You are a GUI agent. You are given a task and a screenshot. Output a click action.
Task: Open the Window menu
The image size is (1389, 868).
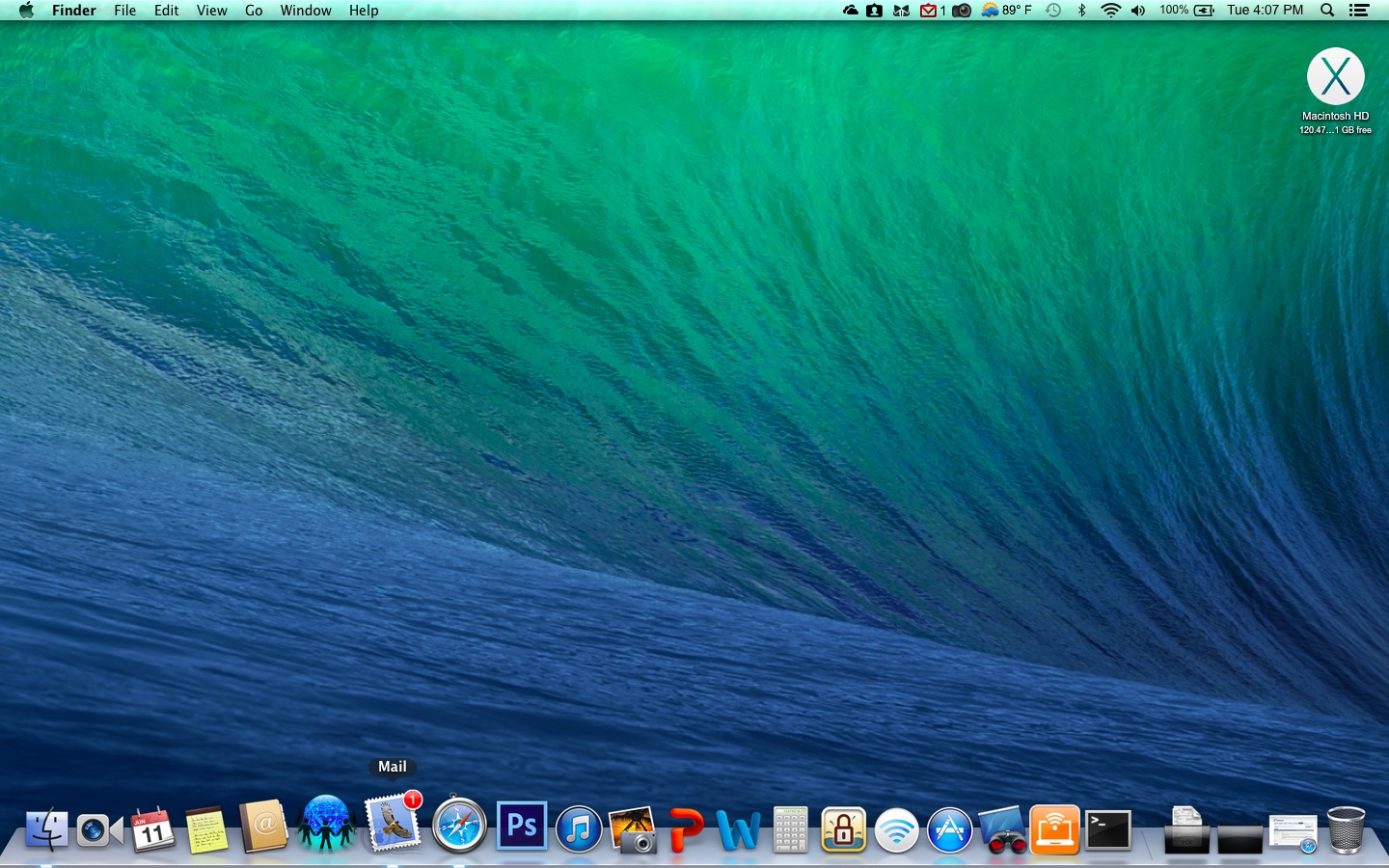306,11
